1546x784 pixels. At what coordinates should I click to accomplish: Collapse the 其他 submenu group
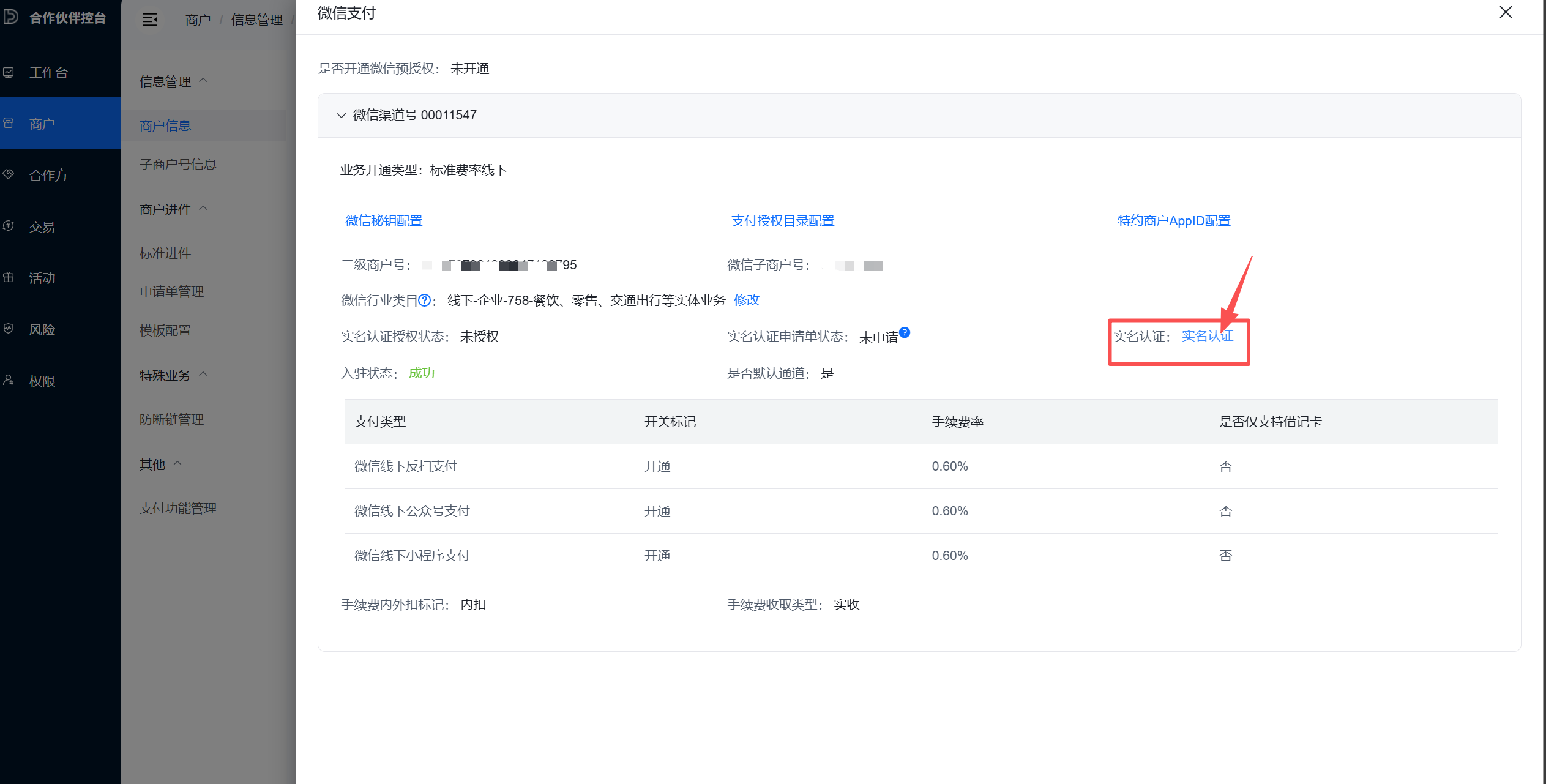[161, 465]
